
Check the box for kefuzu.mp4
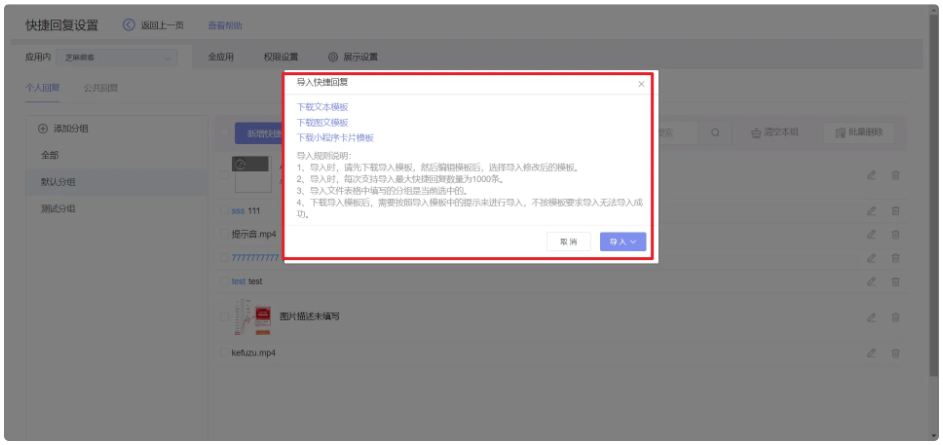pos(224,353)
